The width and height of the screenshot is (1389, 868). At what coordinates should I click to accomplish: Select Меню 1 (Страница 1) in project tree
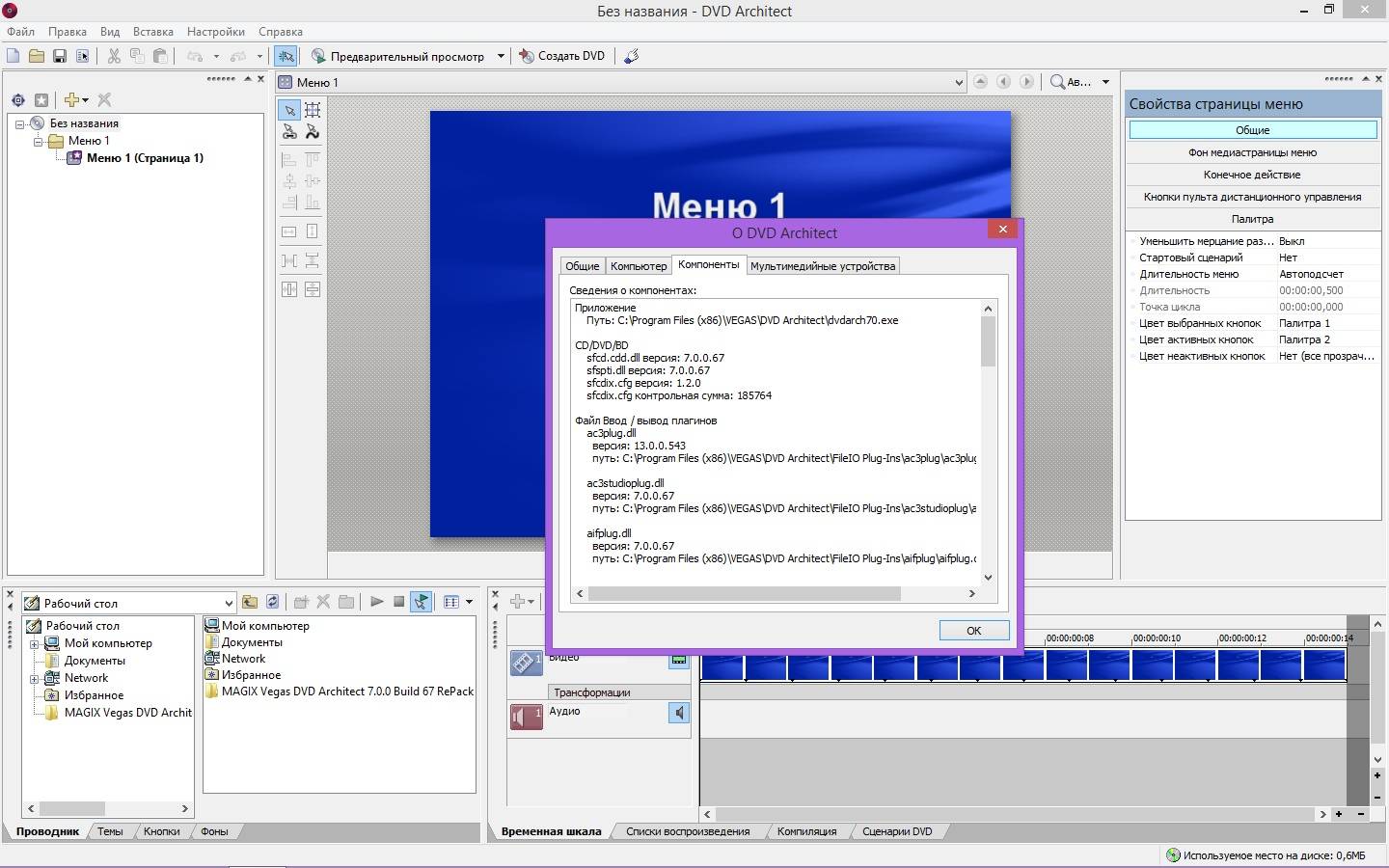pyautogui.click(x=145, y=158)
